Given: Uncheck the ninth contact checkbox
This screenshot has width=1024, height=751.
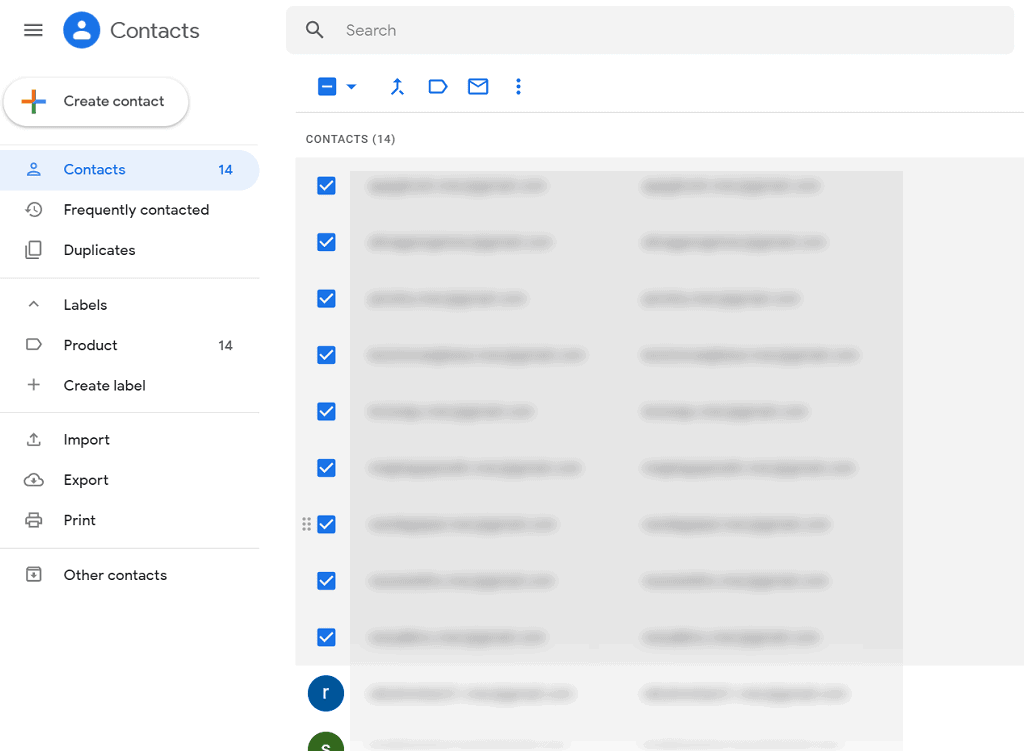Looking at the screenshot, I should pyautogui.click(x=326, y=637).
